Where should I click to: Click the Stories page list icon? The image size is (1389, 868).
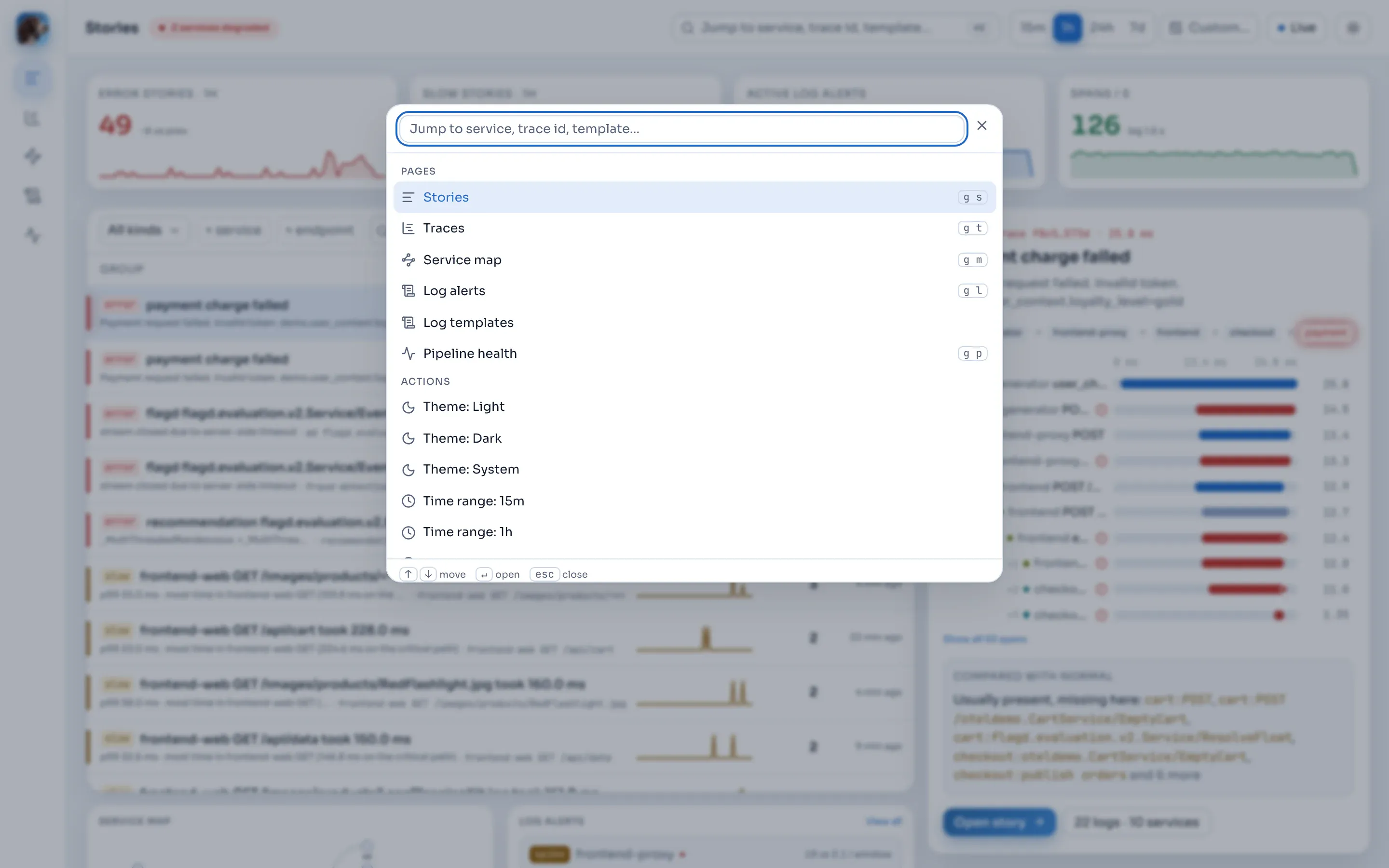pos(408,198)
